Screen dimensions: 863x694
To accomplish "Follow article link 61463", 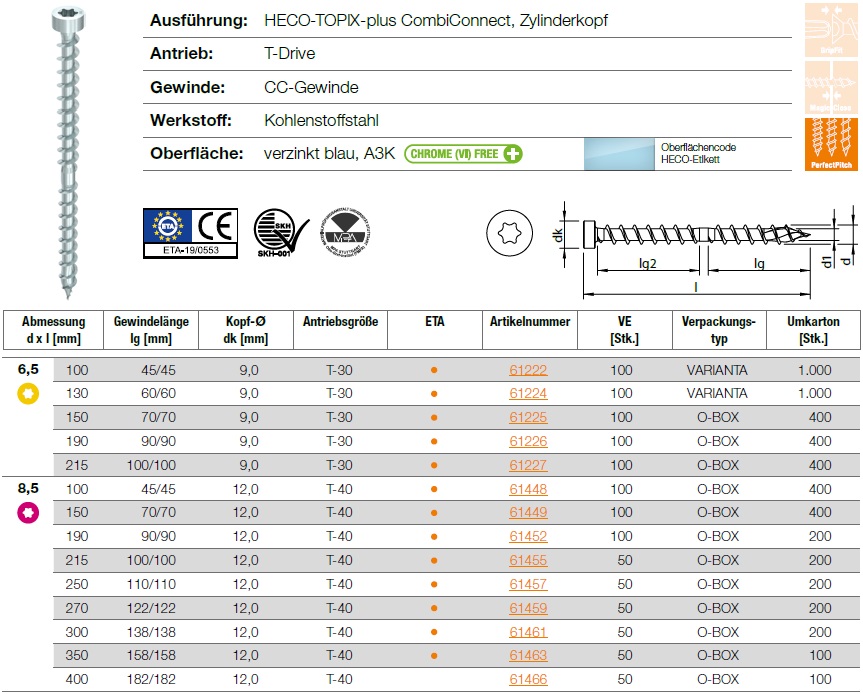I will click(x=528, y=655).
